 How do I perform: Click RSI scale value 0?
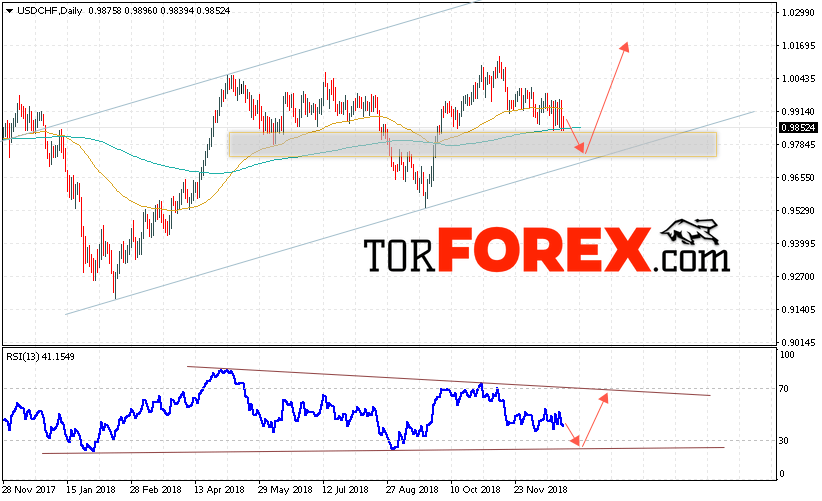tap(782, 474)
